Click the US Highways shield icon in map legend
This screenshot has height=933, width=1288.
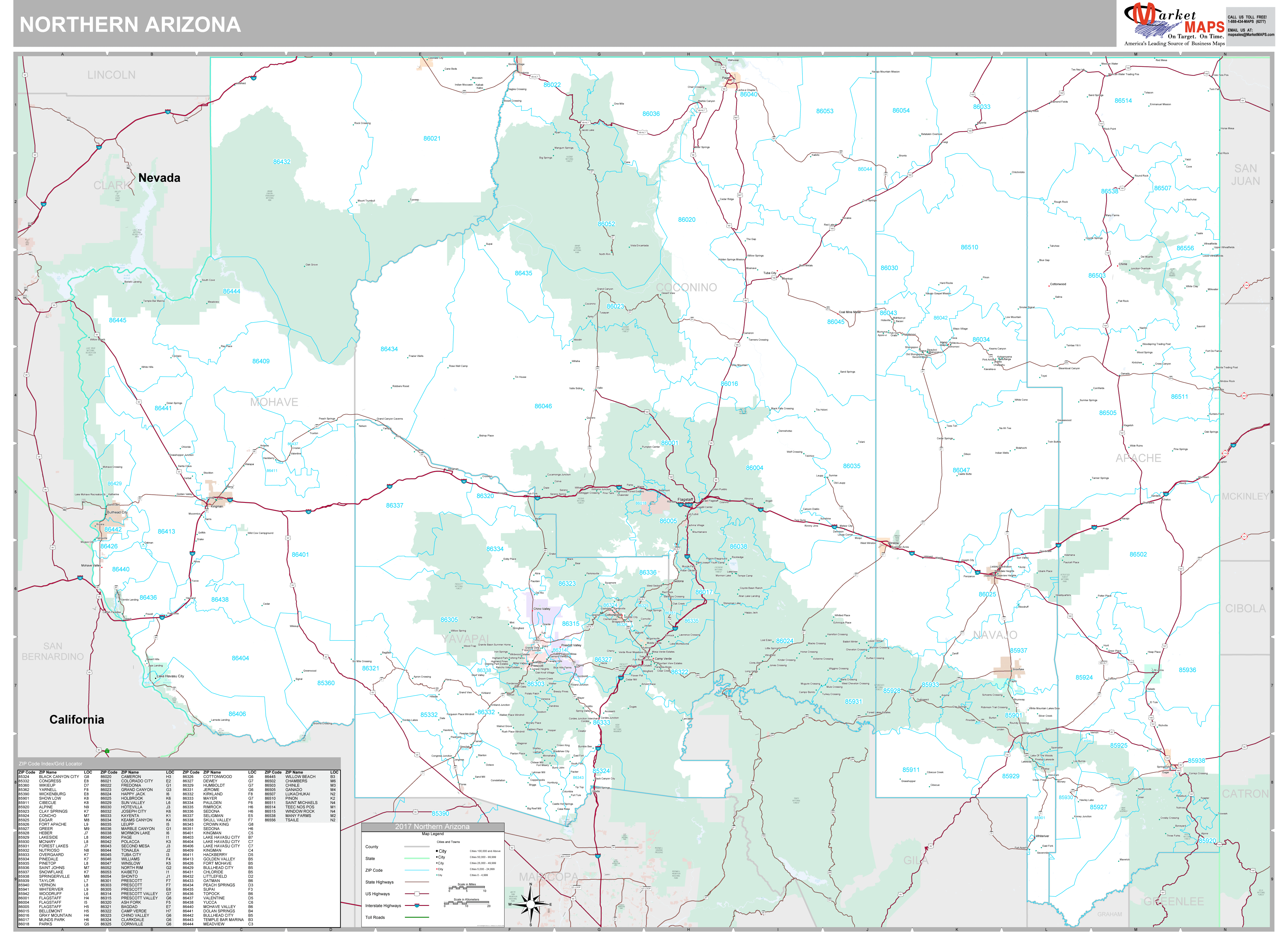tap(417, 893)
